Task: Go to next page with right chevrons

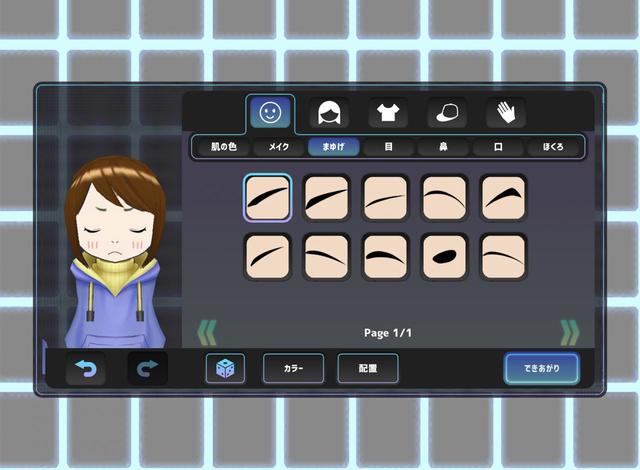Action: point(570,333)
